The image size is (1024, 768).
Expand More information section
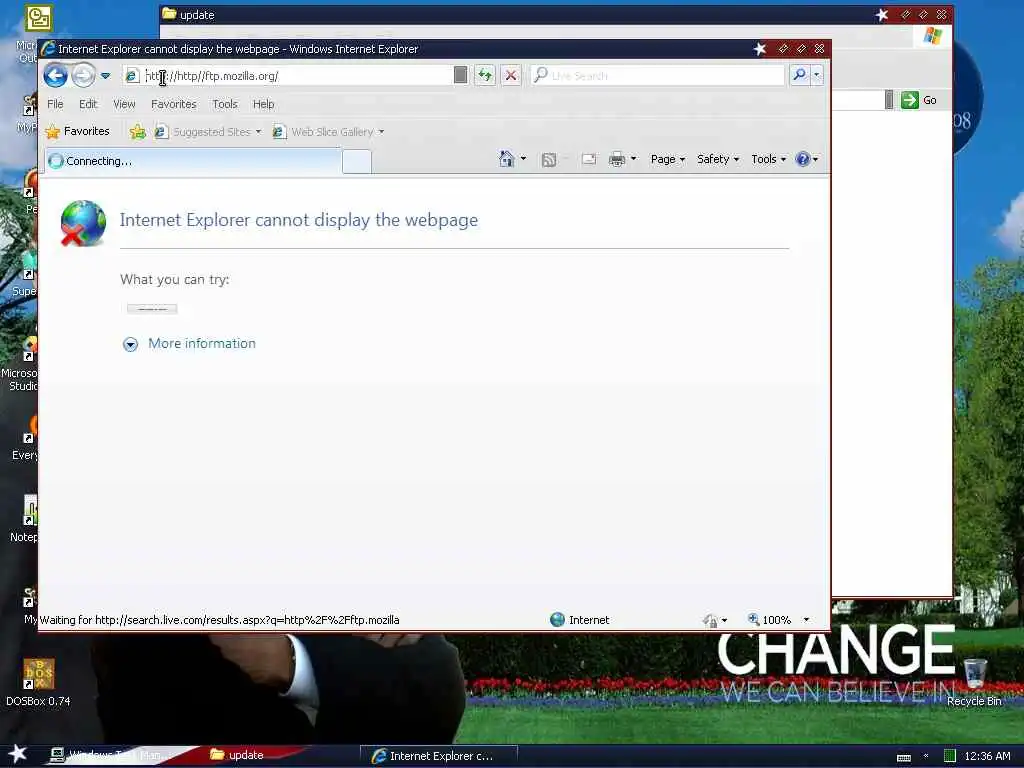[131, 344]
